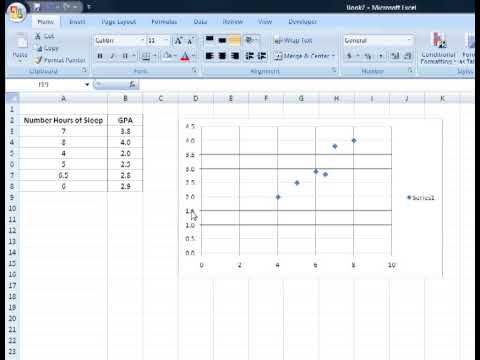Screen dimensions: 480x360
Task: Decrease indent icon
Action: (249, 56)
